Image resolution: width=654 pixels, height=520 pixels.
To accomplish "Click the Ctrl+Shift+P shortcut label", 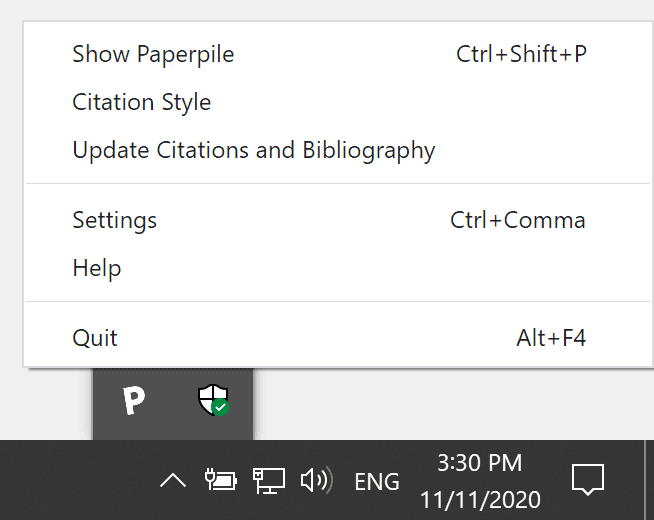I will pyautogui.click(x=521, y=54).
